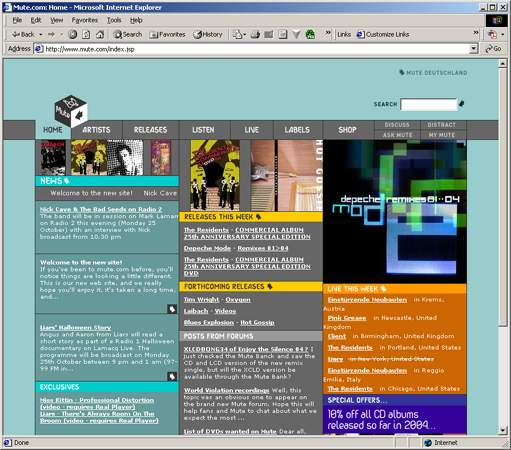Open Blues Explosion link in forthcoming releases

[209, 322]
